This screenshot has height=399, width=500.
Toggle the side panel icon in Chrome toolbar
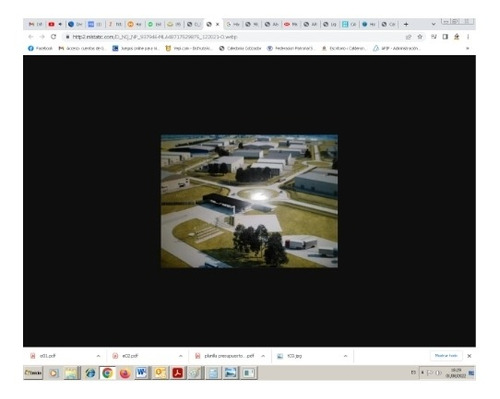click(445, 37)
